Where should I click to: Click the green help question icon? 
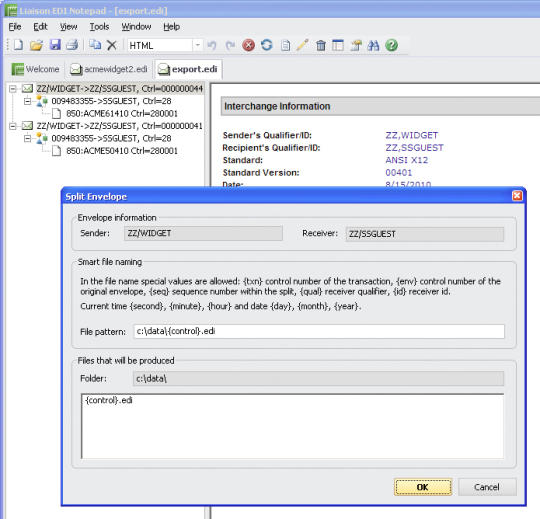[392, 45]
